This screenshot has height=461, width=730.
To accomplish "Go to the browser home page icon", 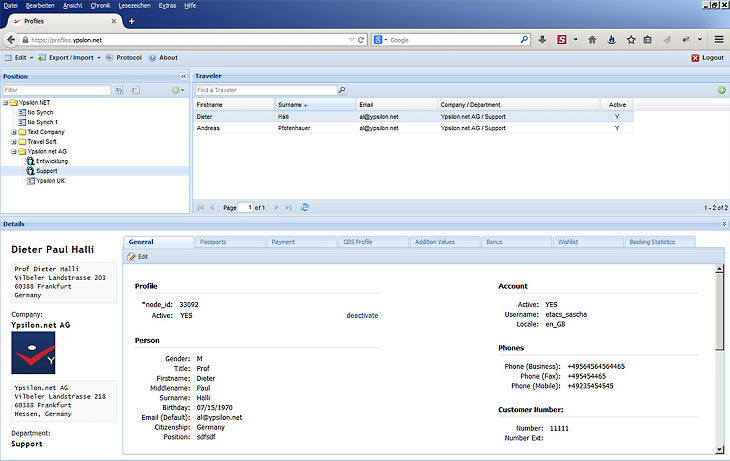I will 592,40.
